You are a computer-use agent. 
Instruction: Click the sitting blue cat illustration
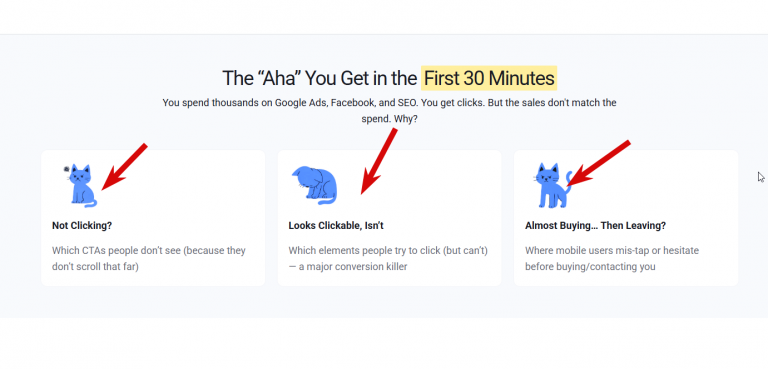83,186
